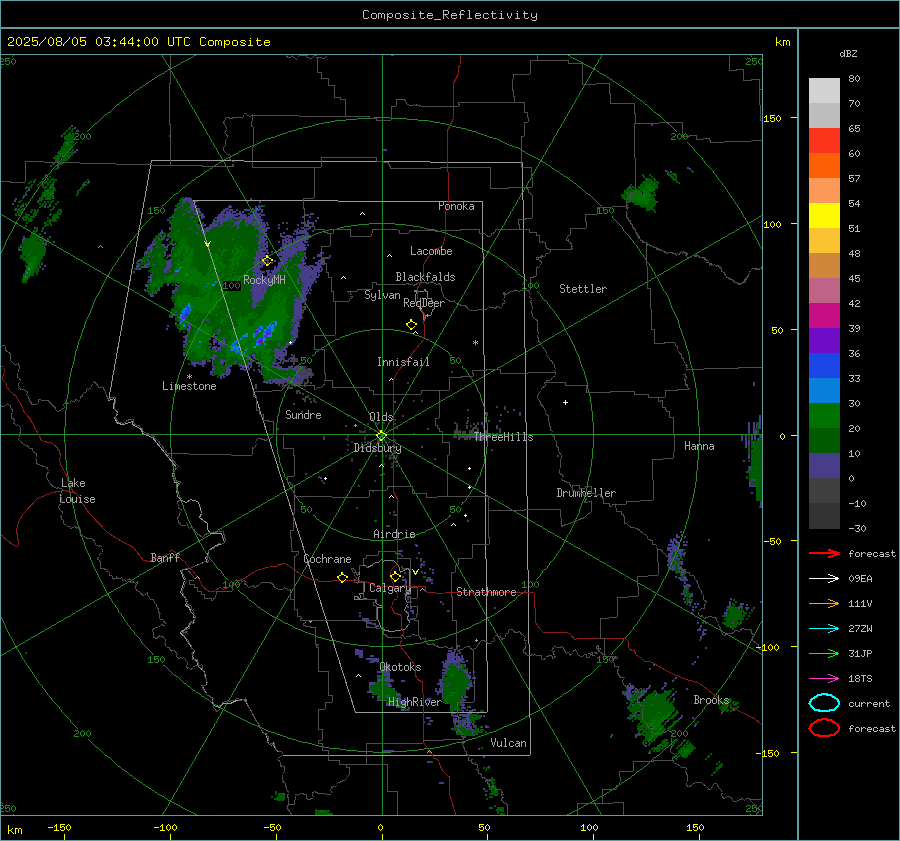
Task: Click the white 09EA arrow icon
Action: point(824,579)
